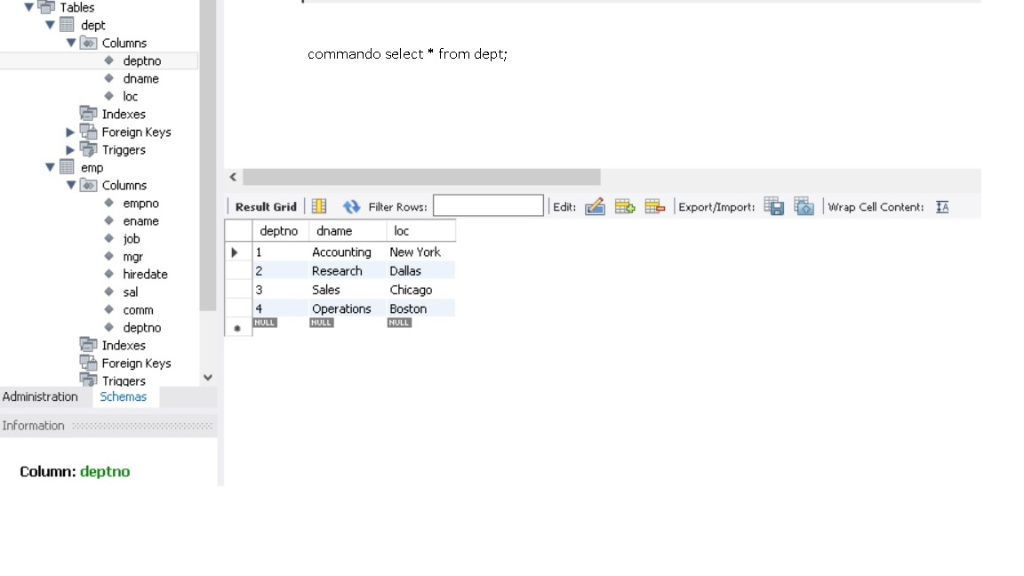Toggle the row marker on the Accounting row
Screen dimensions: 1024x576
pyautogui.click(x=237, y=252)
